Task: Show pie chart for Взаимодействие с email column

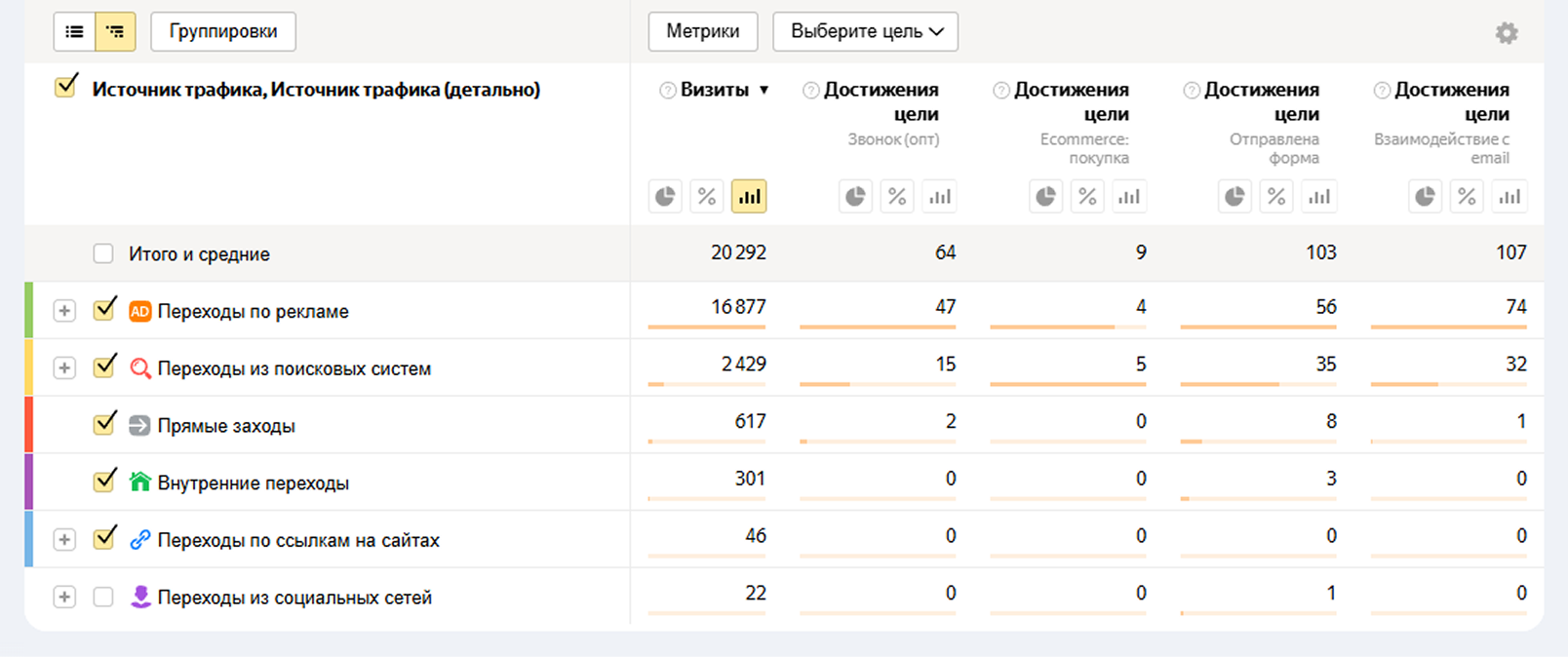Action: [1425, 197]
